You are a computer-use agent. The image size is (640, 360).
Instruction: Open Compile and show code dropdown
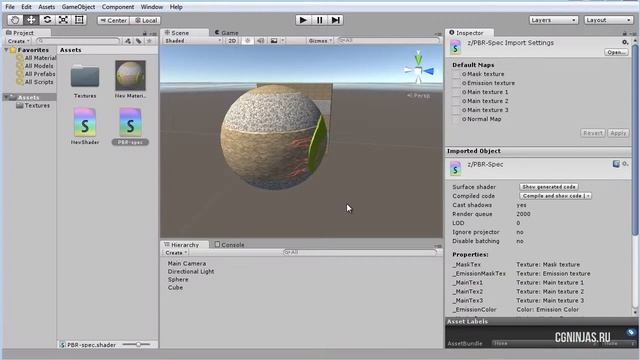[x=556, y=196]
